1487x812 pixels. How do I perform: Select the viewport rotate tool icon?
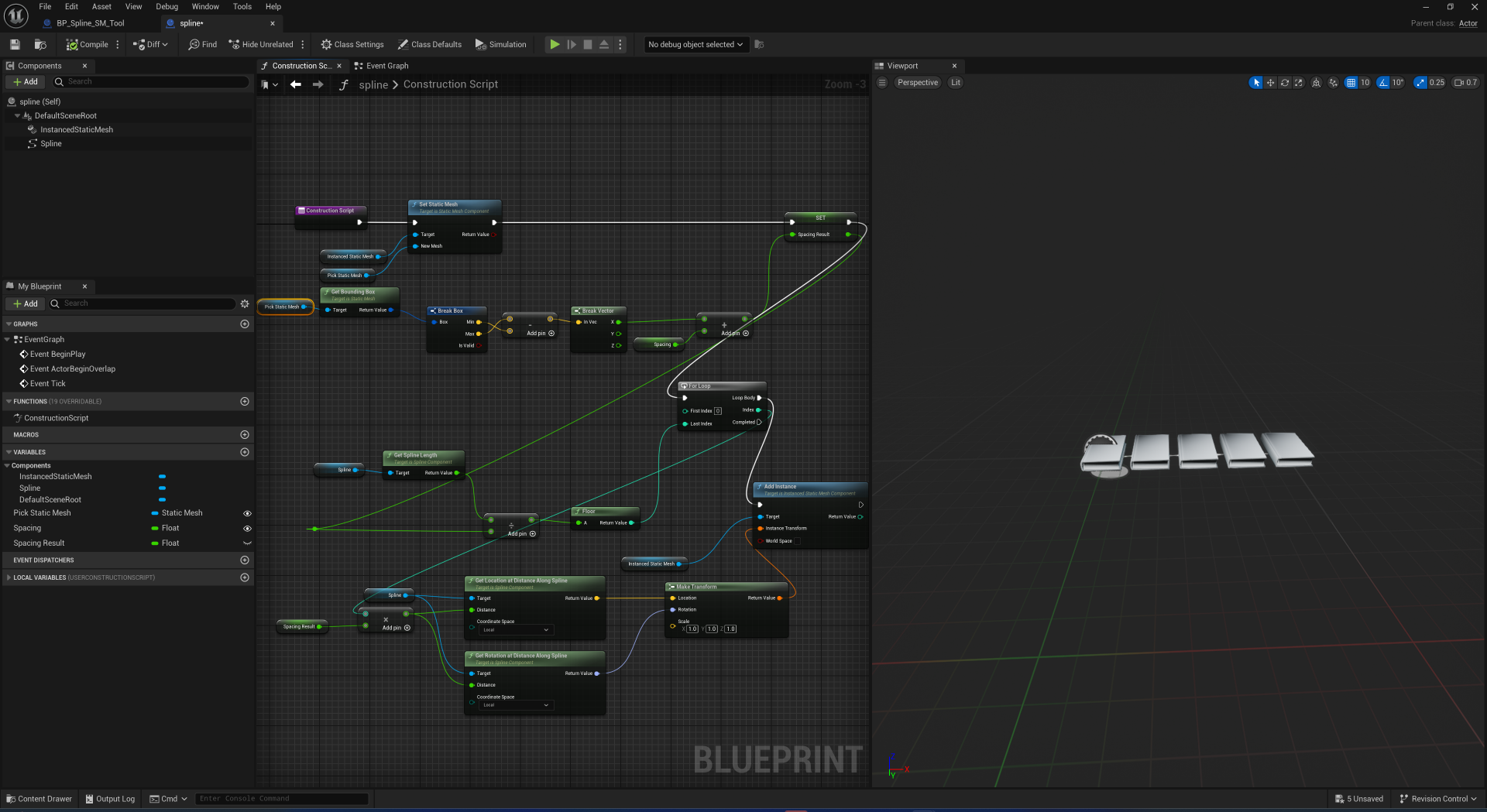pyautogui.click(x=1285, y=83)
